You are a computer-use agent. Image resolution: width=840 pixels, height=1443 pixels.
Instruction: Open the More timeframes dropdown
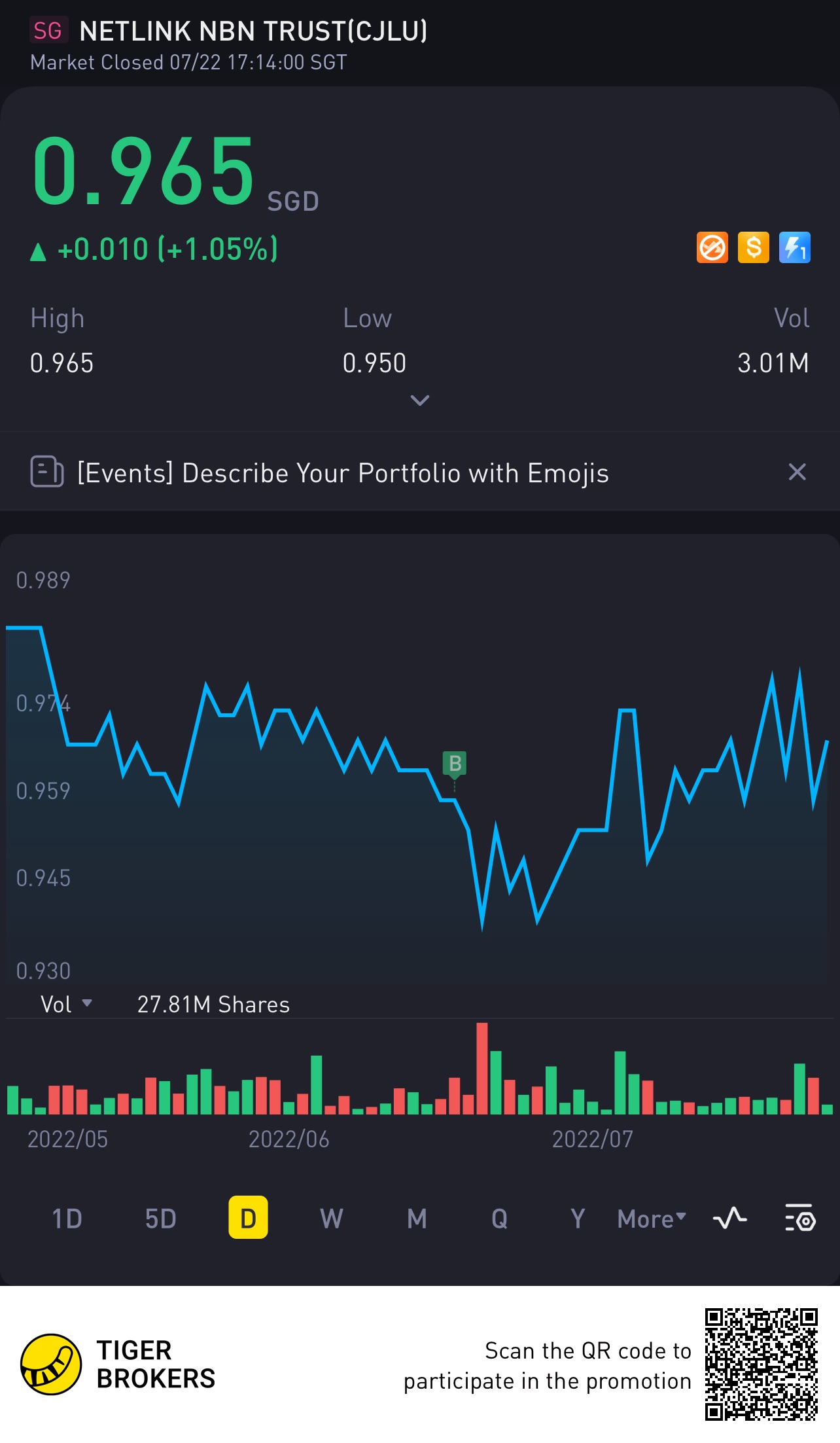[652, 1219]
